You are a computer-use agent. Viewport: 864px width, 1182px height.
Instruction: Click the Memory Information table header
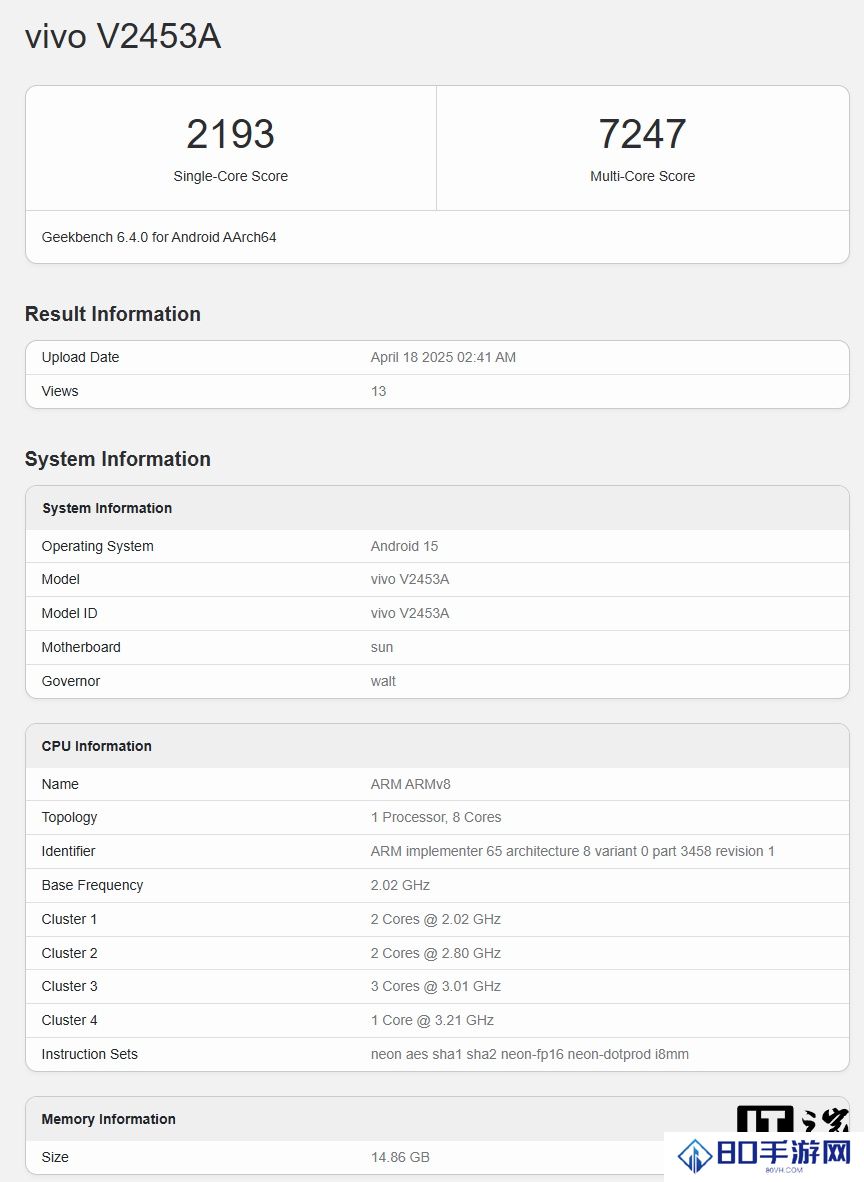coord(109,1119)
